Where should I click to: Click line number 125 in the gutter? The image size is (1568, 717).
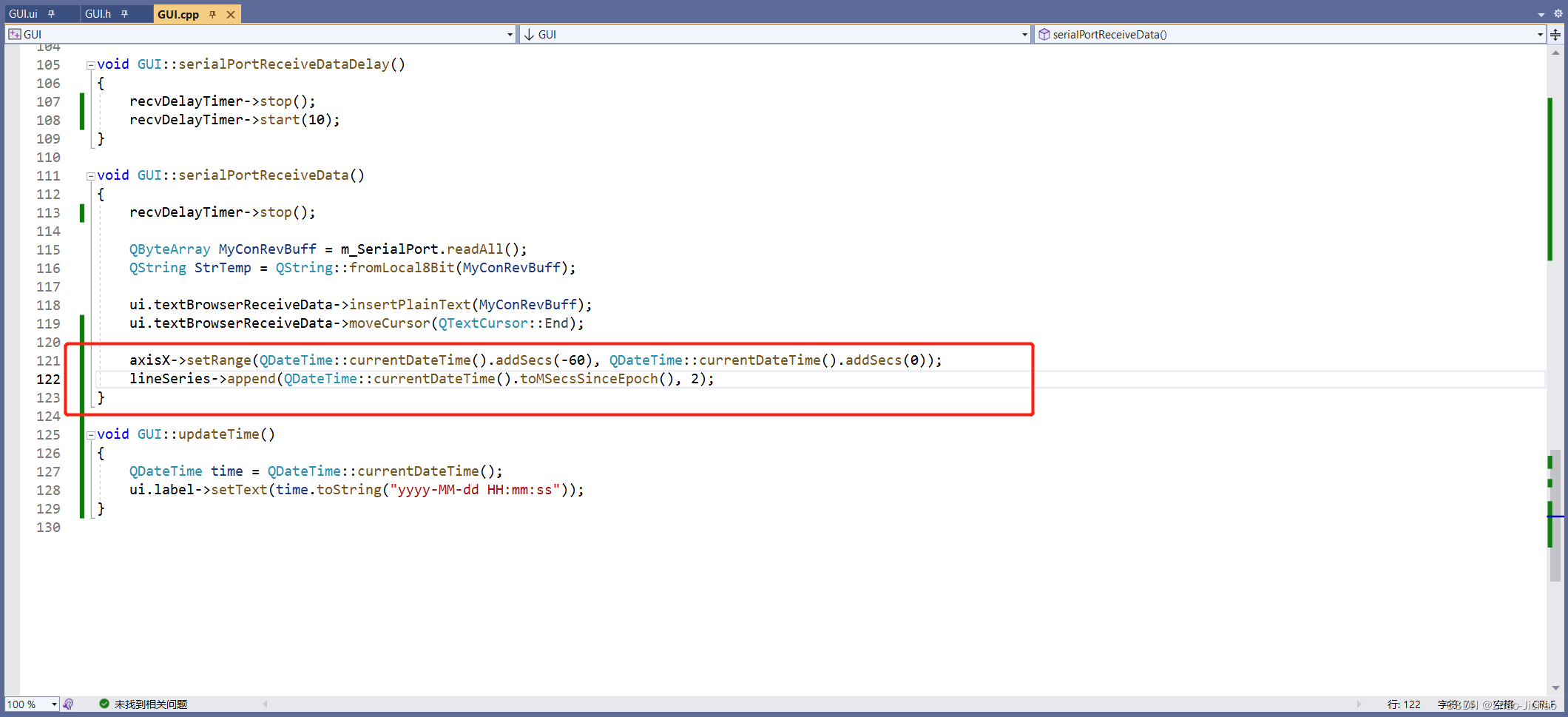[x=48, y=435]
